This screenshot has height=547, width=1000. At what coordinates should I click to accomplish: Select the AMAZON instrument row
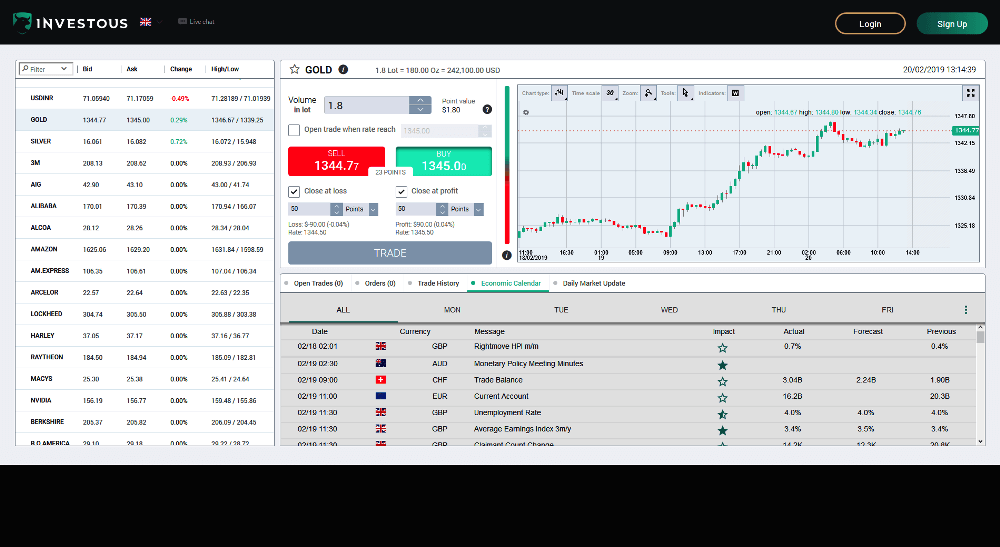click(145, 249)
